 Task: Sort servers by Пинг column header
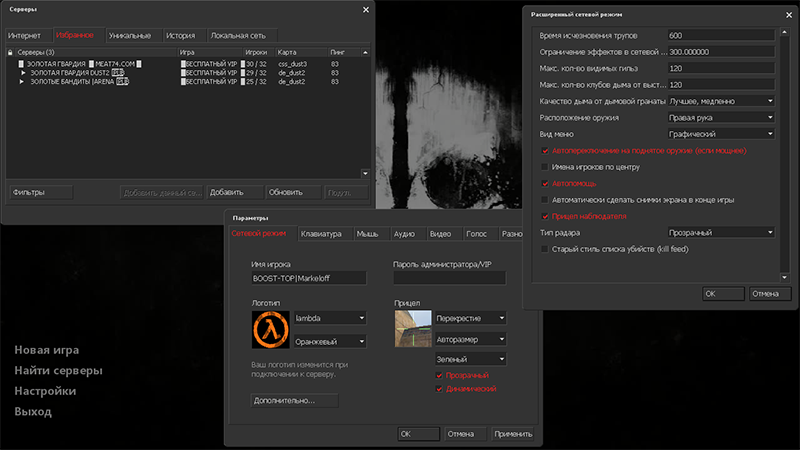pyautogui.click(x=344, y=52)
